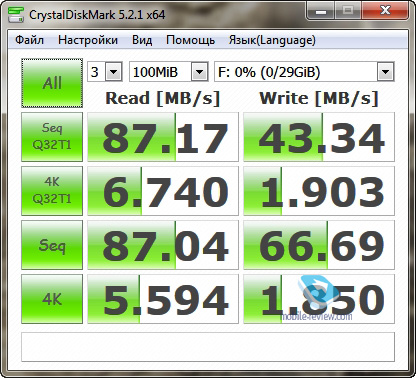
Task: Expand the test count dropdown showing 3
Action: 114,72
